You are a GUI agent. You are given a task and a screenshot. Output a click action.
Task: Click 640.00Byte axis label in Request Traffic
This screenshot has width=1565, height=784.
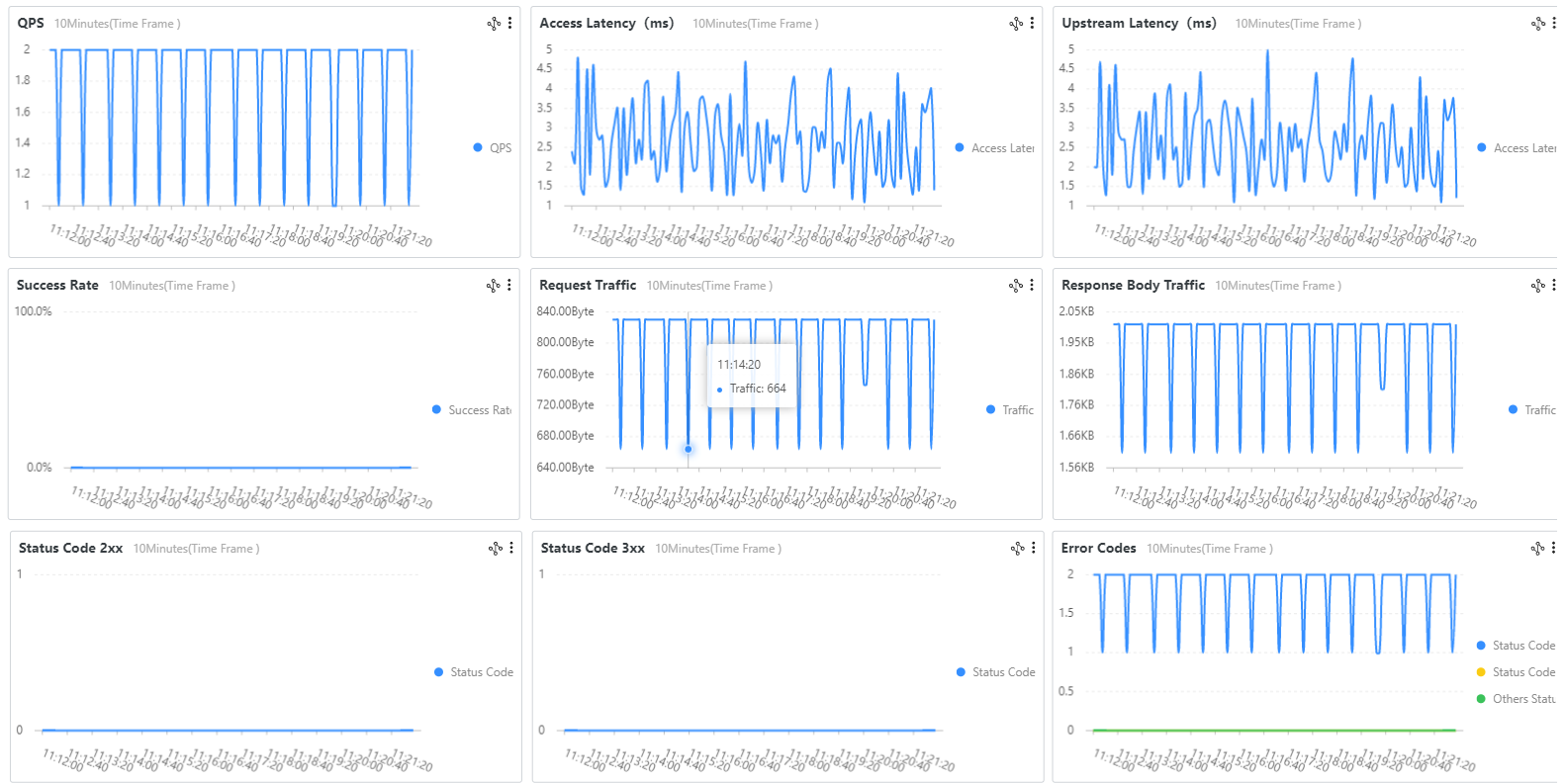tap(565, 468)
